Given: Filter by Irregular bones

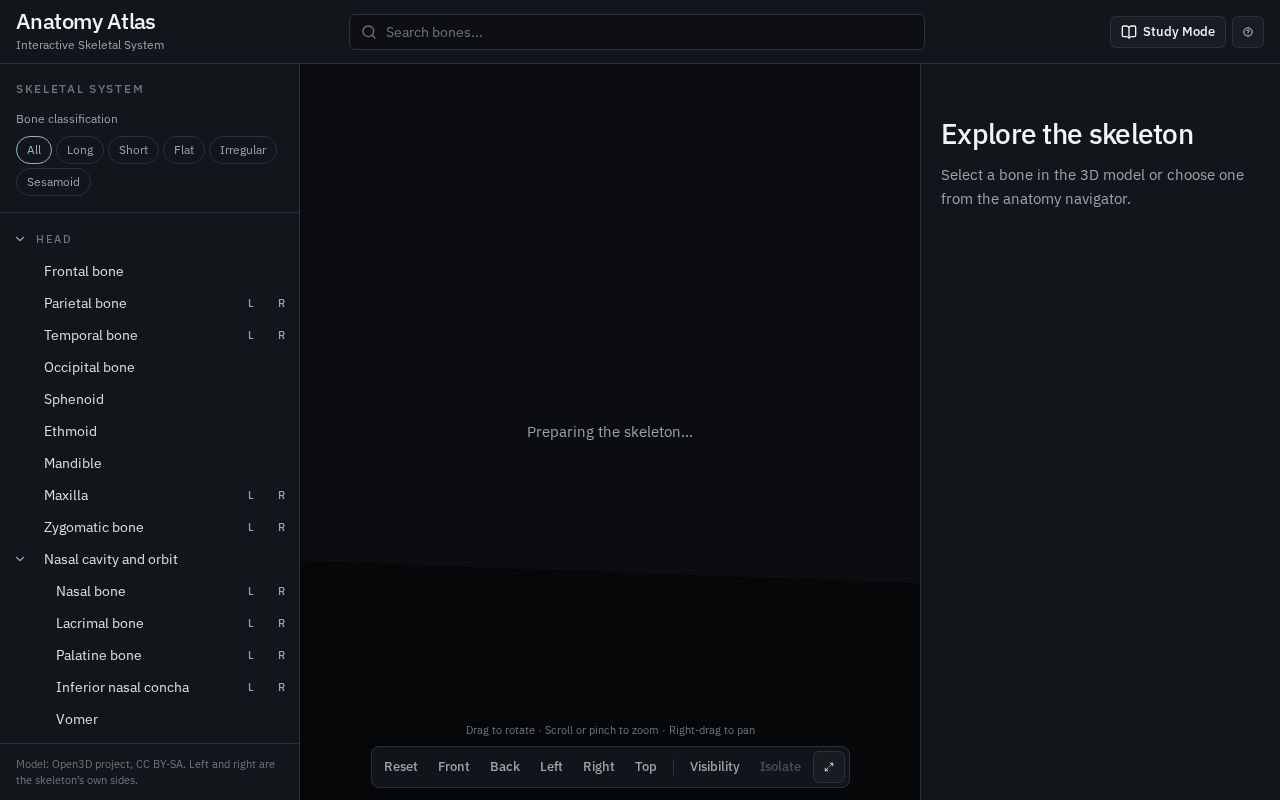Looking at the screenshot, I should [x=243, y=150].
